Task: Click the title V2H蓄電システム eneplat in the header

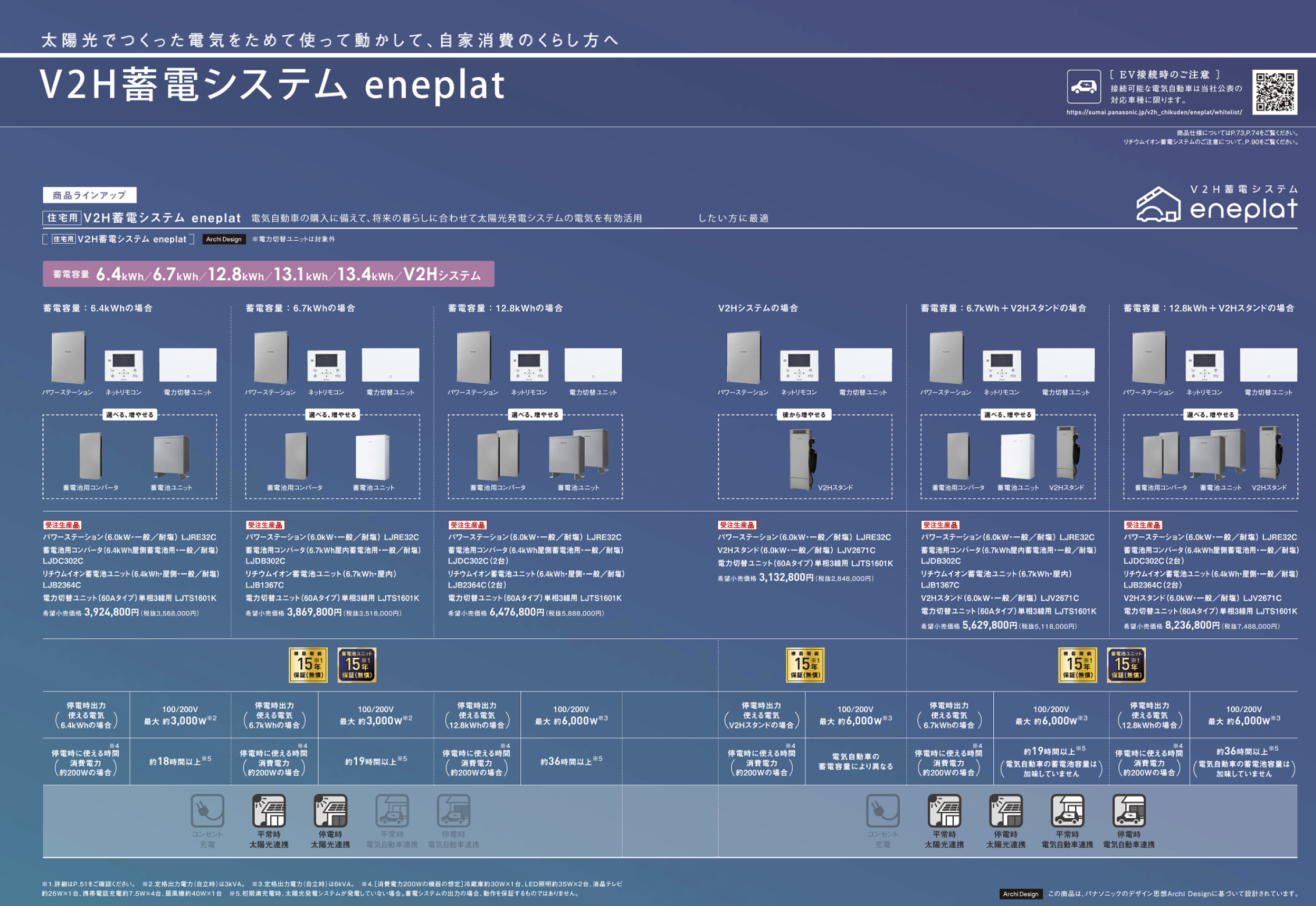Action: 272,85
